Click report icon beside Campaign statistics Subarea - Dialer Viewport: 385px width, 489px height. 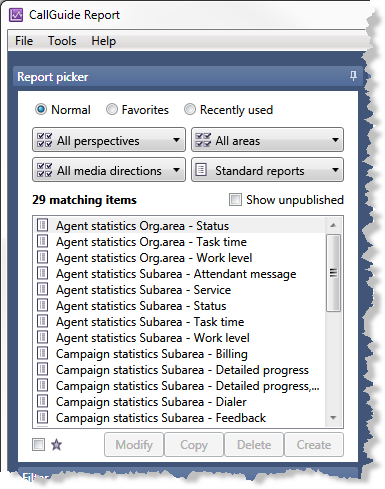pyautogui.click(x=42, y=401)
